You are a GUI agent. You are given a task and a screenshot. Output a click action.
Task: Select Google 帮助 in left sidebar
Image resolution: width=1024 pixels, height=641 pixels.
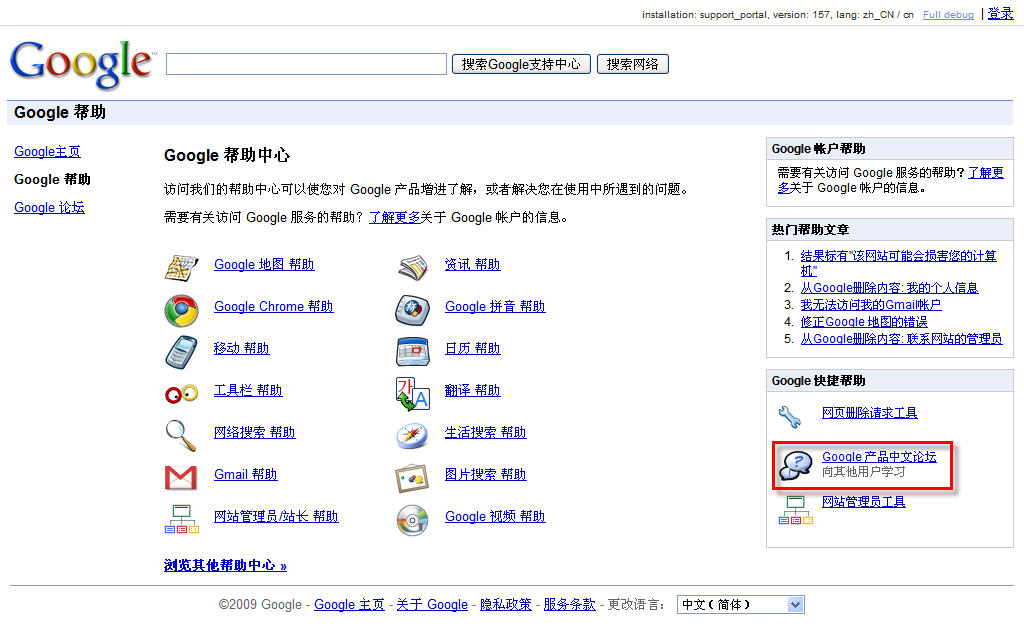pos(52,180)
